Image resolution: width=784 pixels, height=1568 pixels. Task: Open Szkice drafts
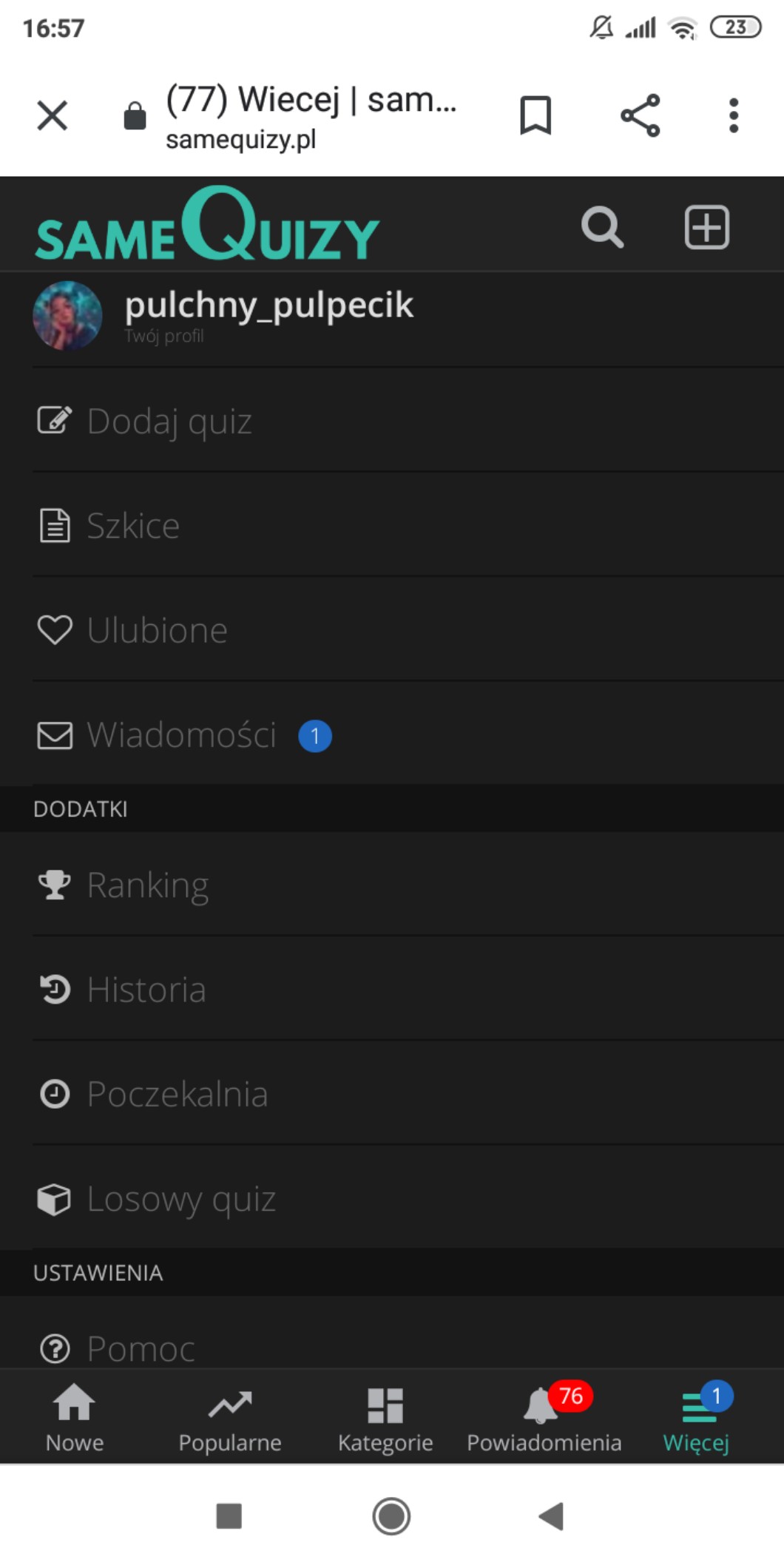(x=133, y=526)
